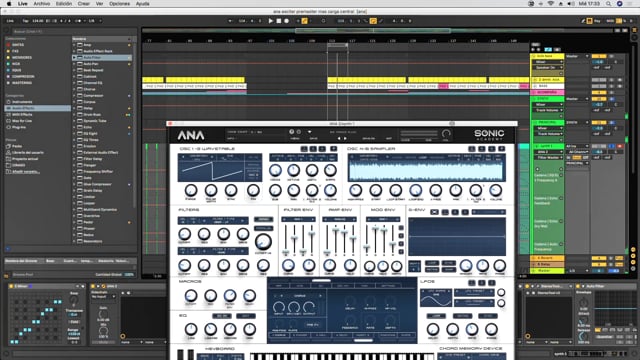Click the Link button
Image resolution: width=640 pixels, height=360 pixels.
[x=10, y=21]
